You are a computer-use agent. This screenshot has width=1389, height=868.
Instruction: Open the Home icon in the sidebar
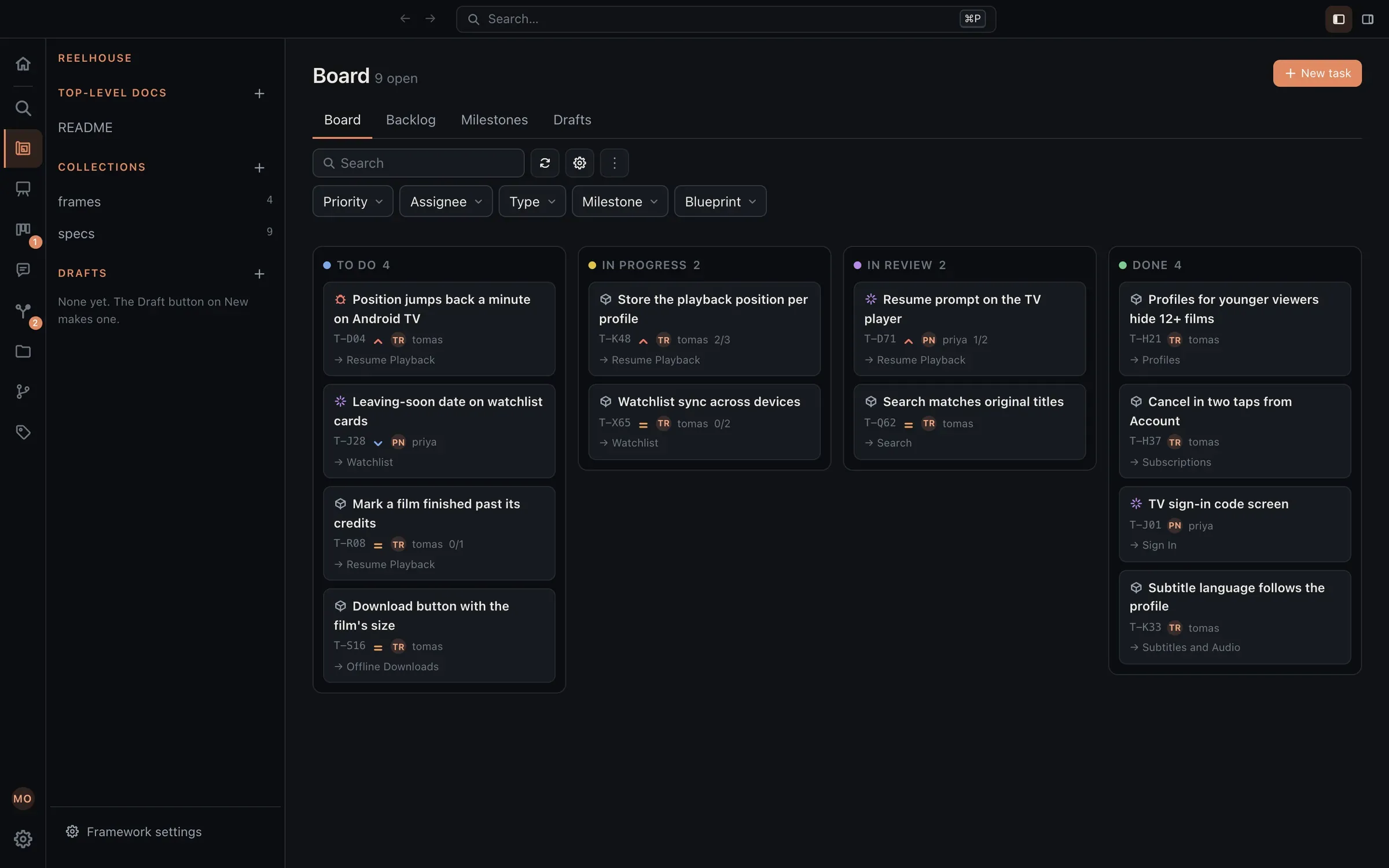click(23, 64)
